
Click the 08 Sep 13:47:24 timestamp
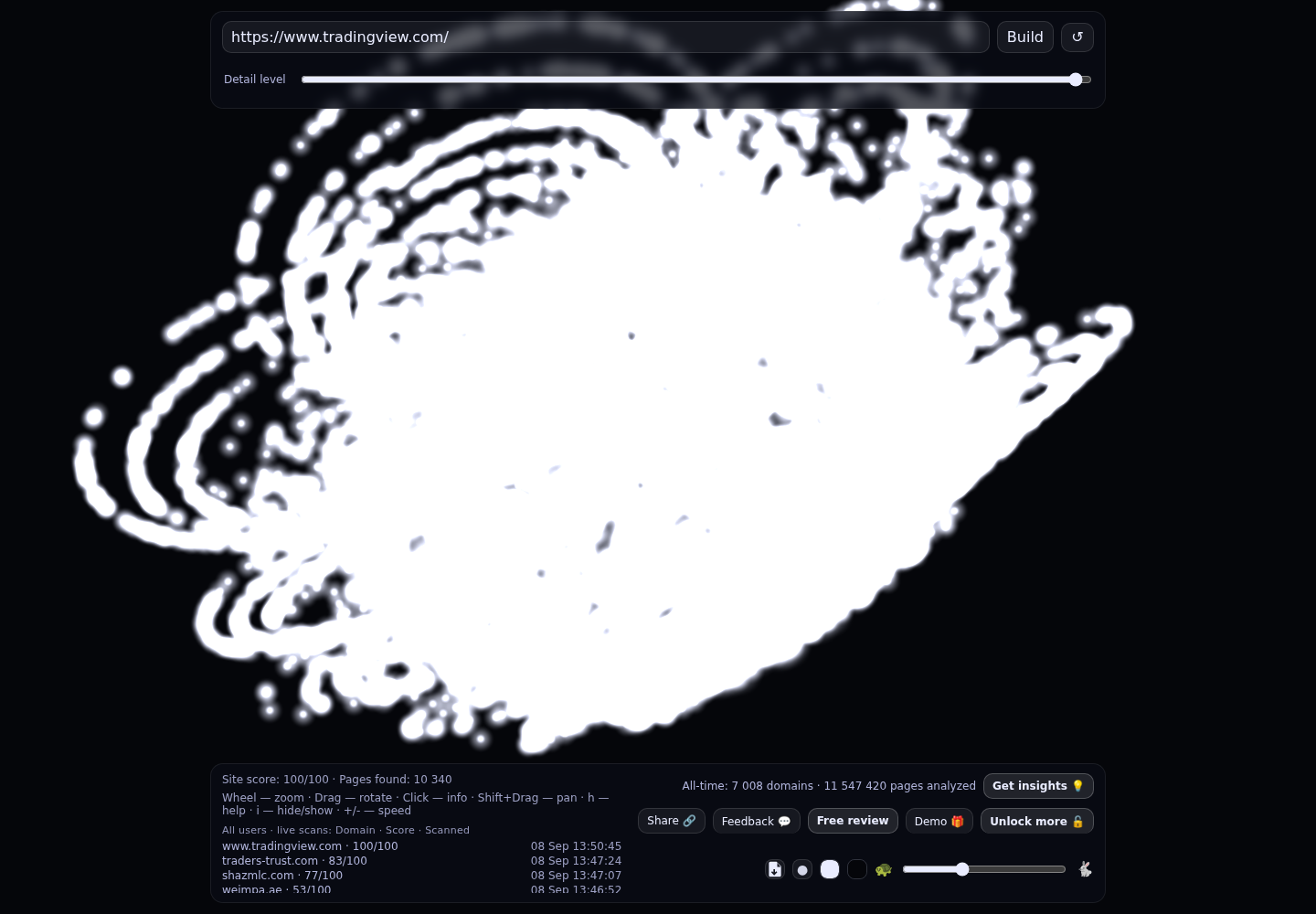pyautogui.click(x=576, y=861)
